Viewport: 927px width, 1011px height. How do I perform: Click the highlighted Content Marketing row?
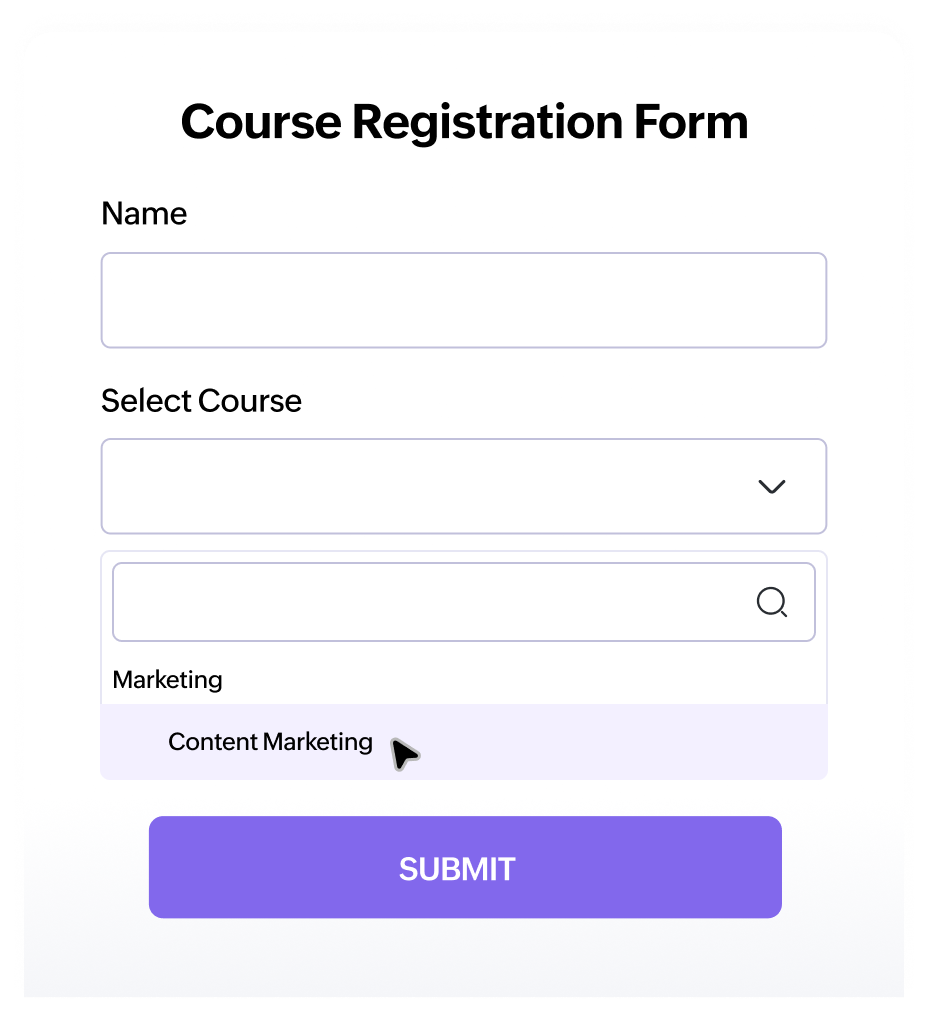463,742
